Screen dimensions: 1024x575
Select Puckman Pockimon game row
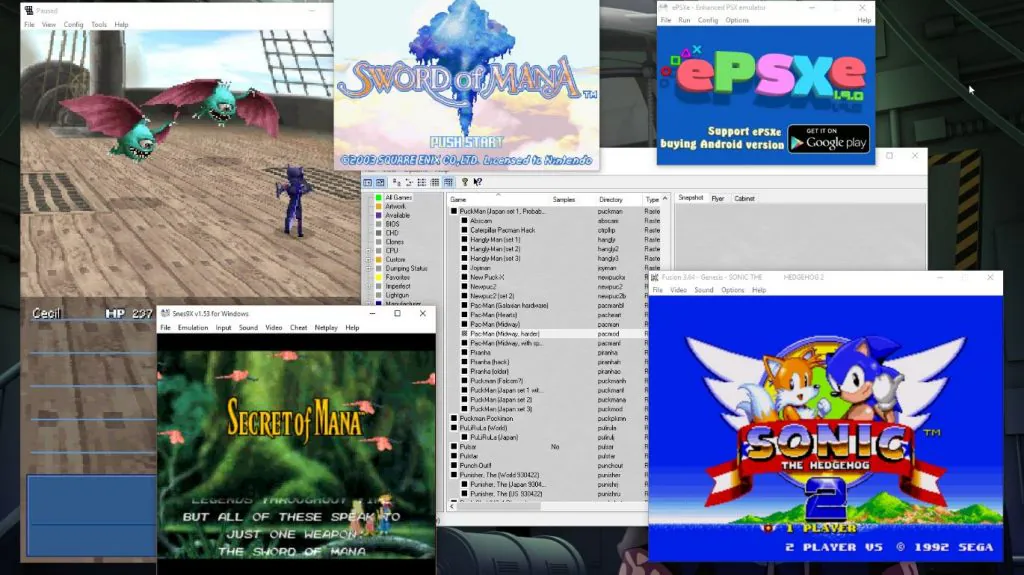486,419
